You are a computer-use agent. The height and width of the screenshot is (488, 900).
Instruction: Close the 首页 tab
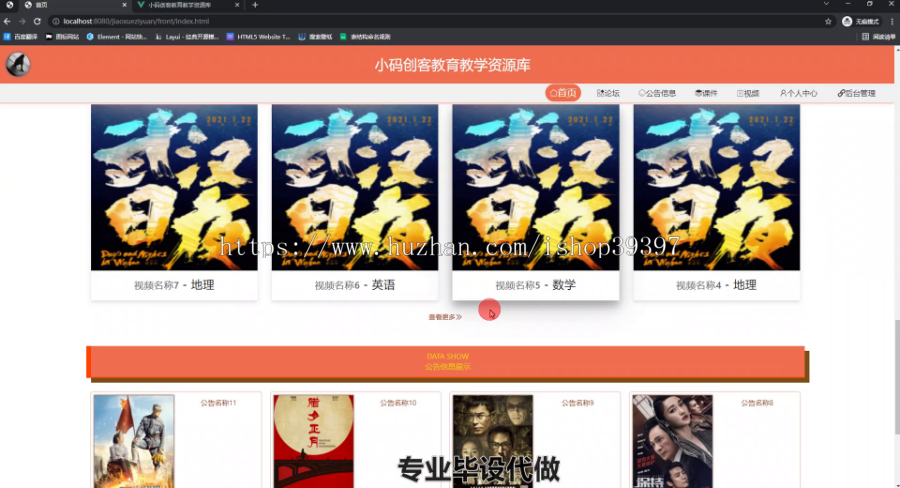(x=125, y=5)
